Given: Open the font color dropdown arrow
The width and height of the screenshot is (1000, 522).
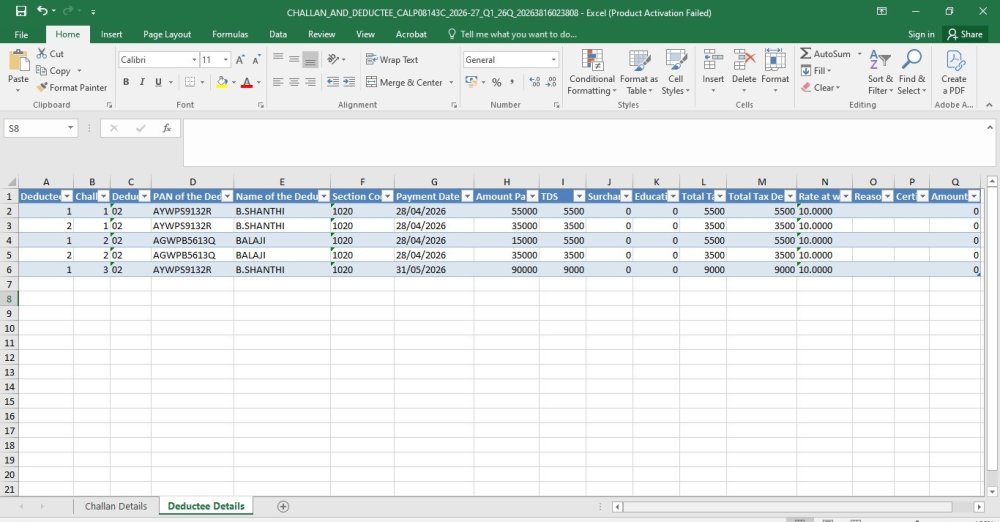Looking at the screenshot, I should coord(258,82).
